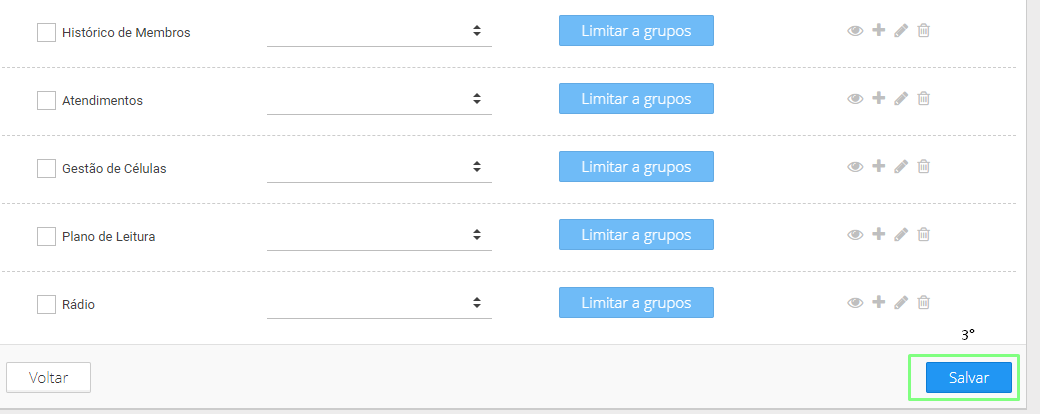Enable the Rádio checkbox
The width and height of the screenshot is (1040, 414).
click(46, 305)
